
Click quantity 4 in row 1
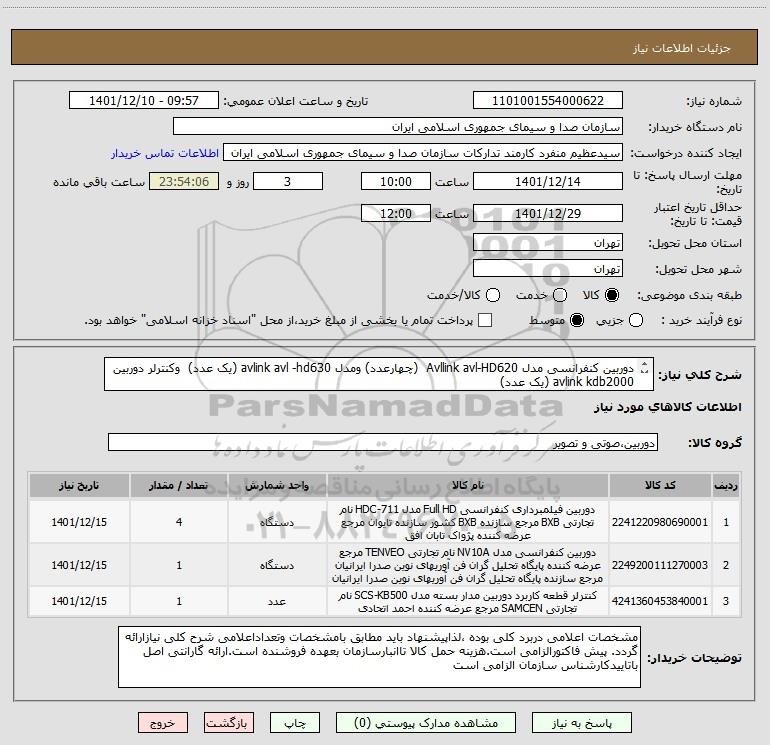coord(179,522)
